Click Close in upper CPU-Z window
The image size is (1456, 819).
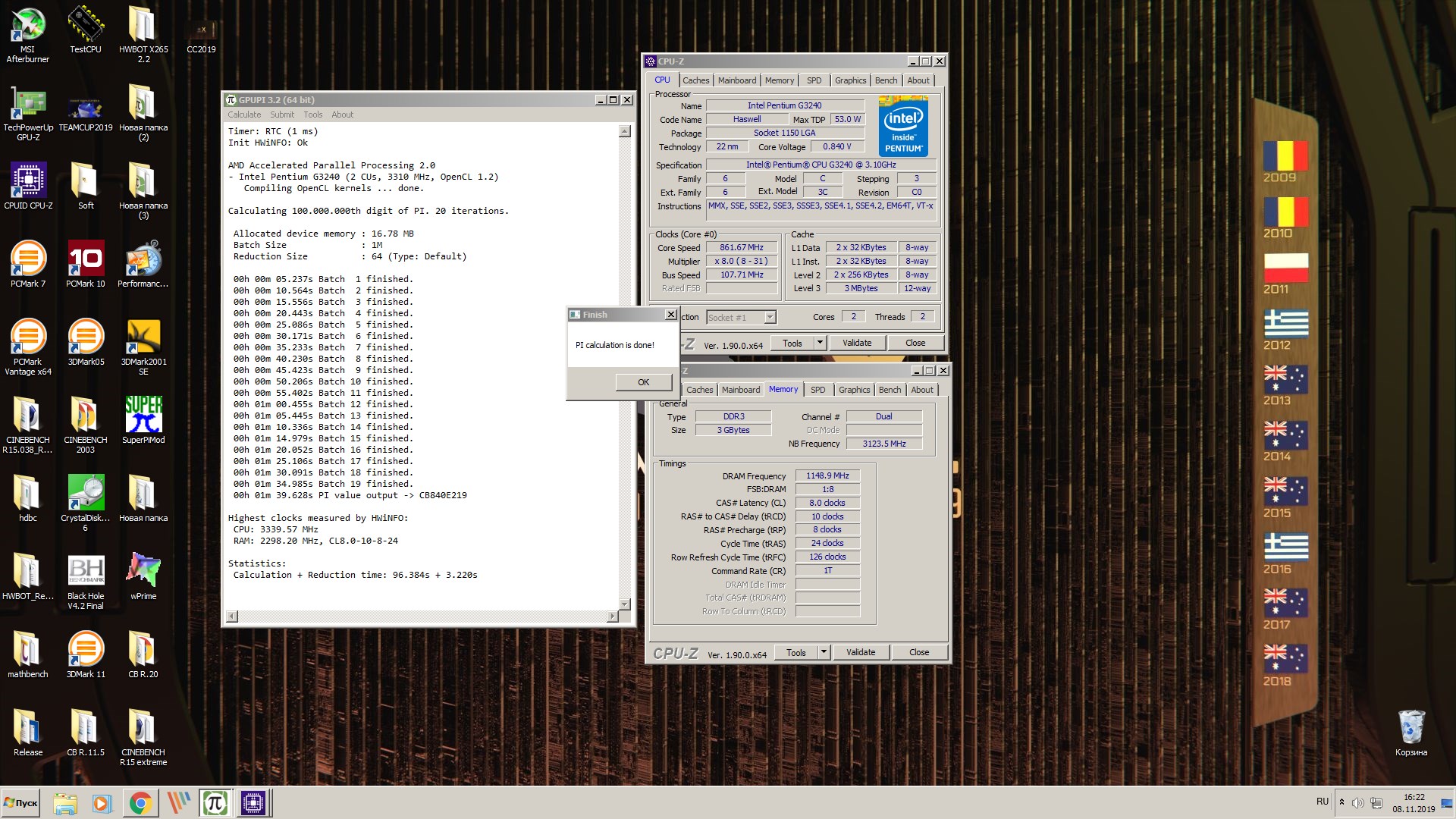tap(915, 343)
